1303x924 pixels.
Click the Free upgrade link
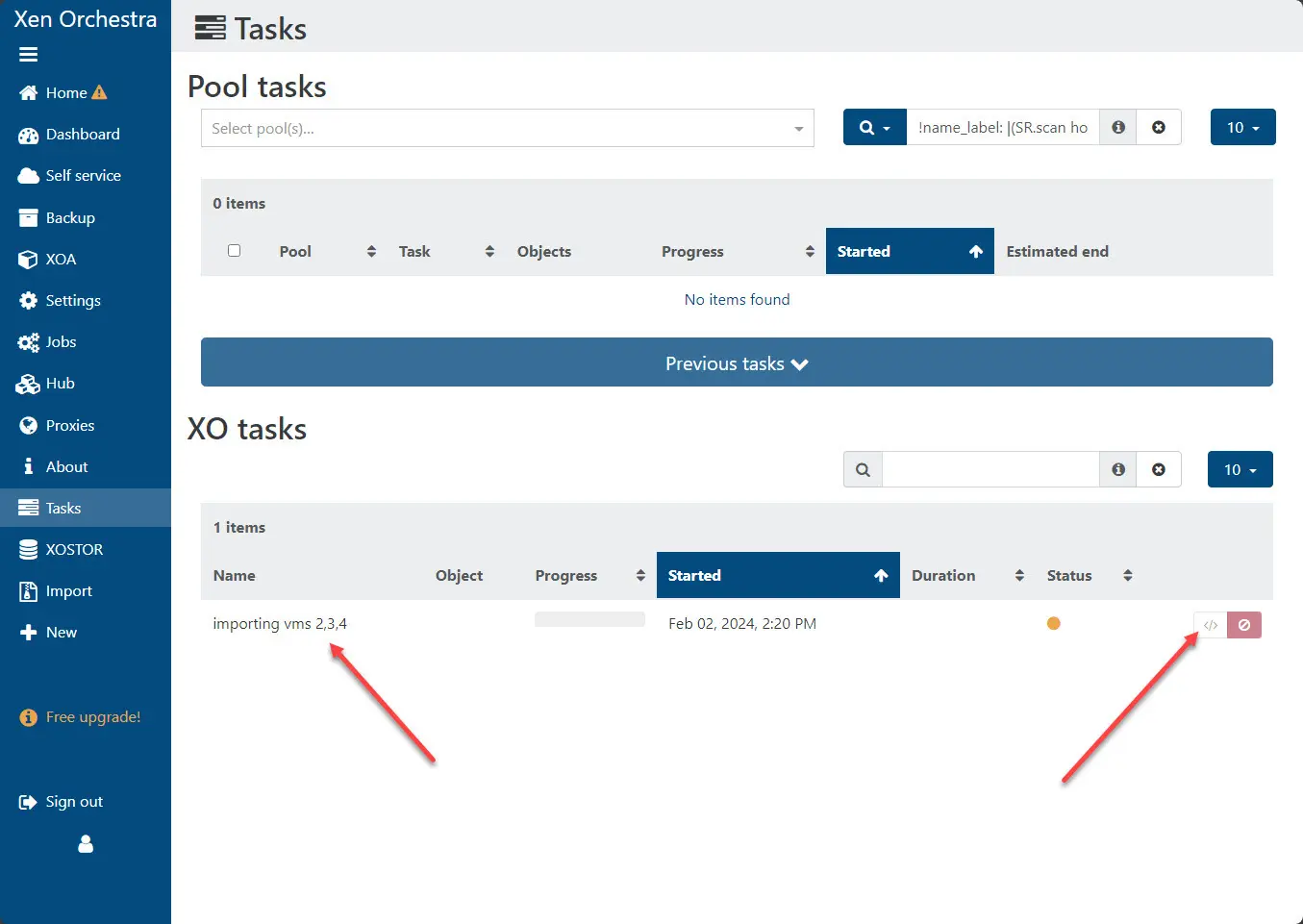(93, 717)
